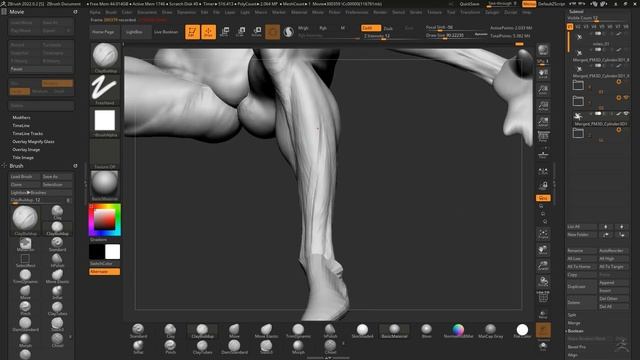Toggle eye visibility of selected Merged_PM3D_Cylinder subtool
Image resolution: width=640 pixels, height=360 pixels.
[626, 113]
